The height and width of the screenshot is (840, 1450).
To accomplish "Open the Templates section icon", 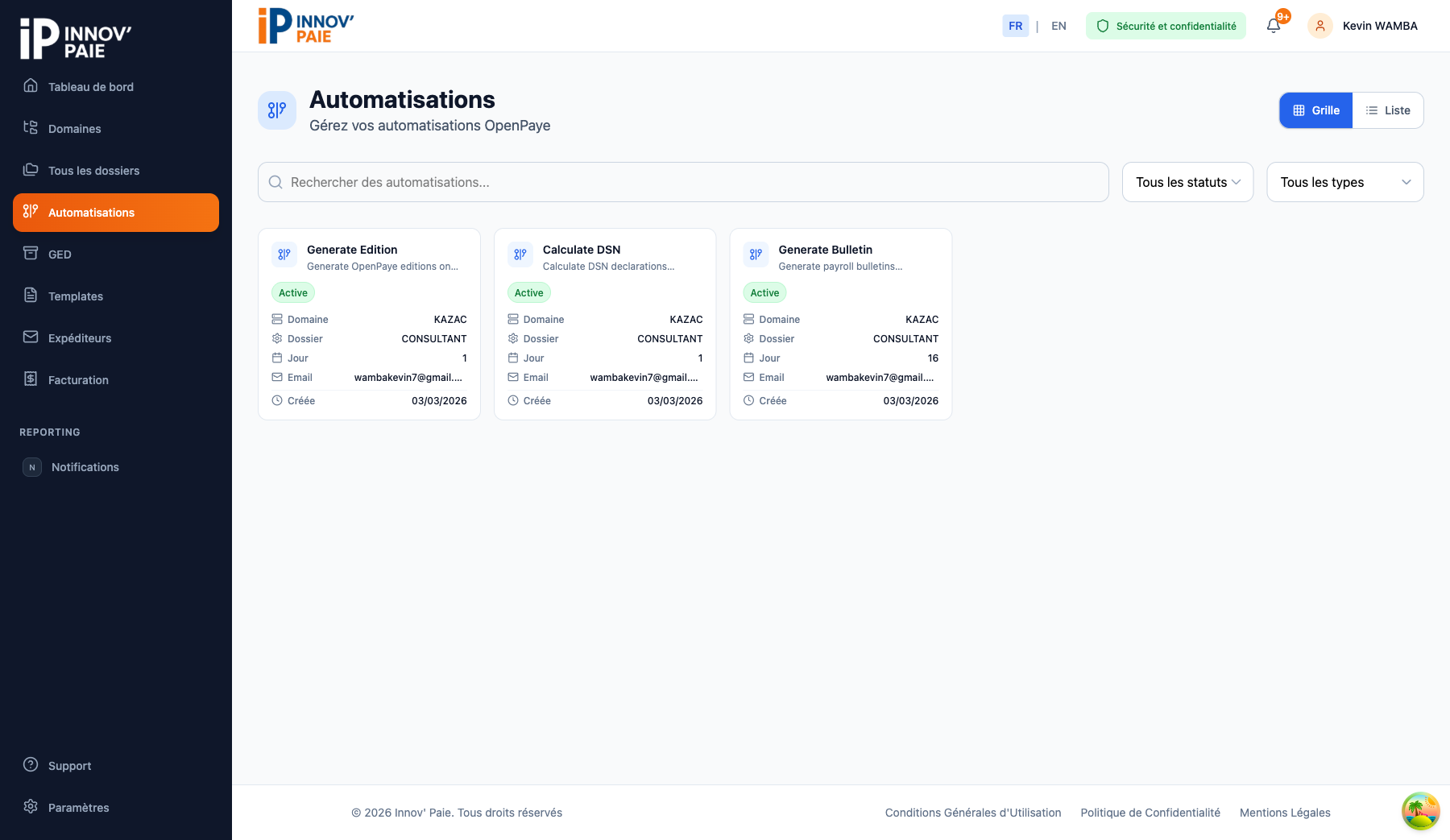I will coord(31,296).
